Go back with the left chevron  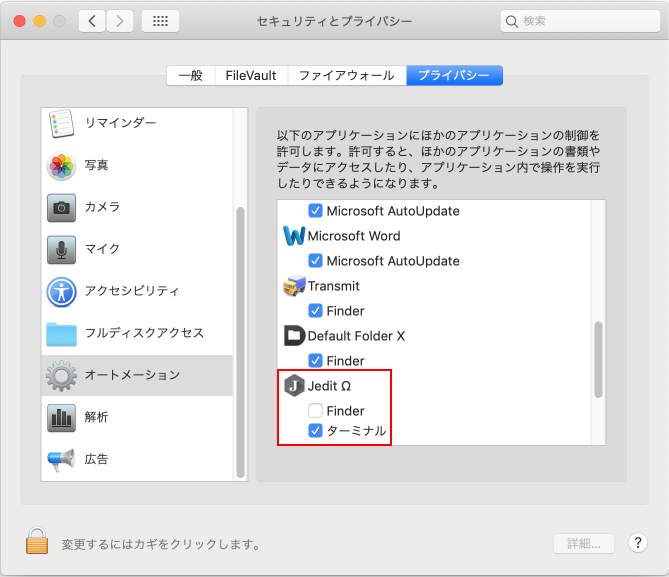[92, 21]
